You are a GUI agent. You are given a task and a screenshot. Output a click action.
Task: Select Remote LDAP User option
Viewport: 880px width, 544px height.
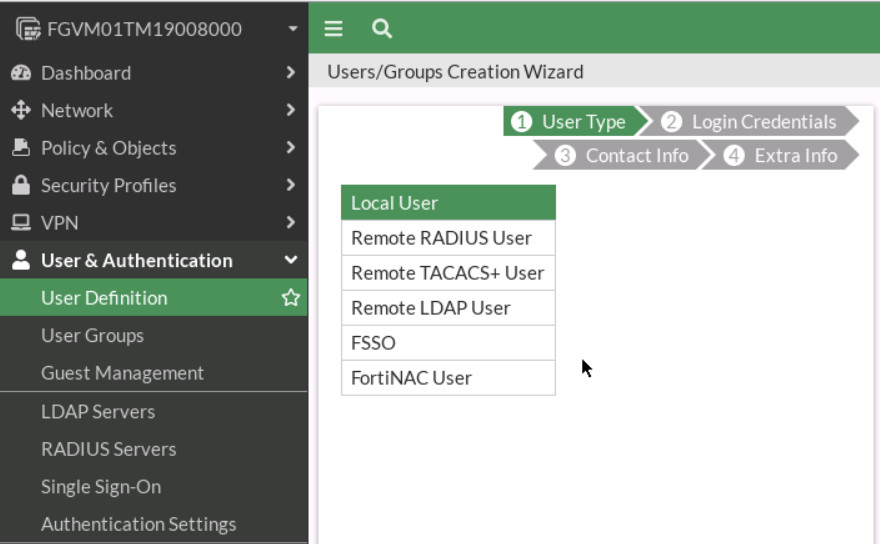pos(448,308)
